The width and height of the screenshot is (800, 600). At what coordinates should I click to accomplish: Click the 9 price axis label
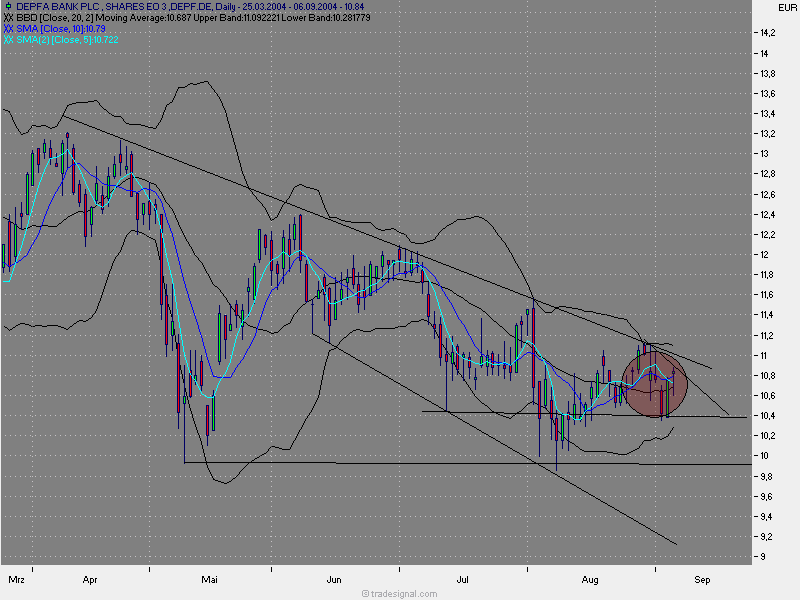(763, 557)
